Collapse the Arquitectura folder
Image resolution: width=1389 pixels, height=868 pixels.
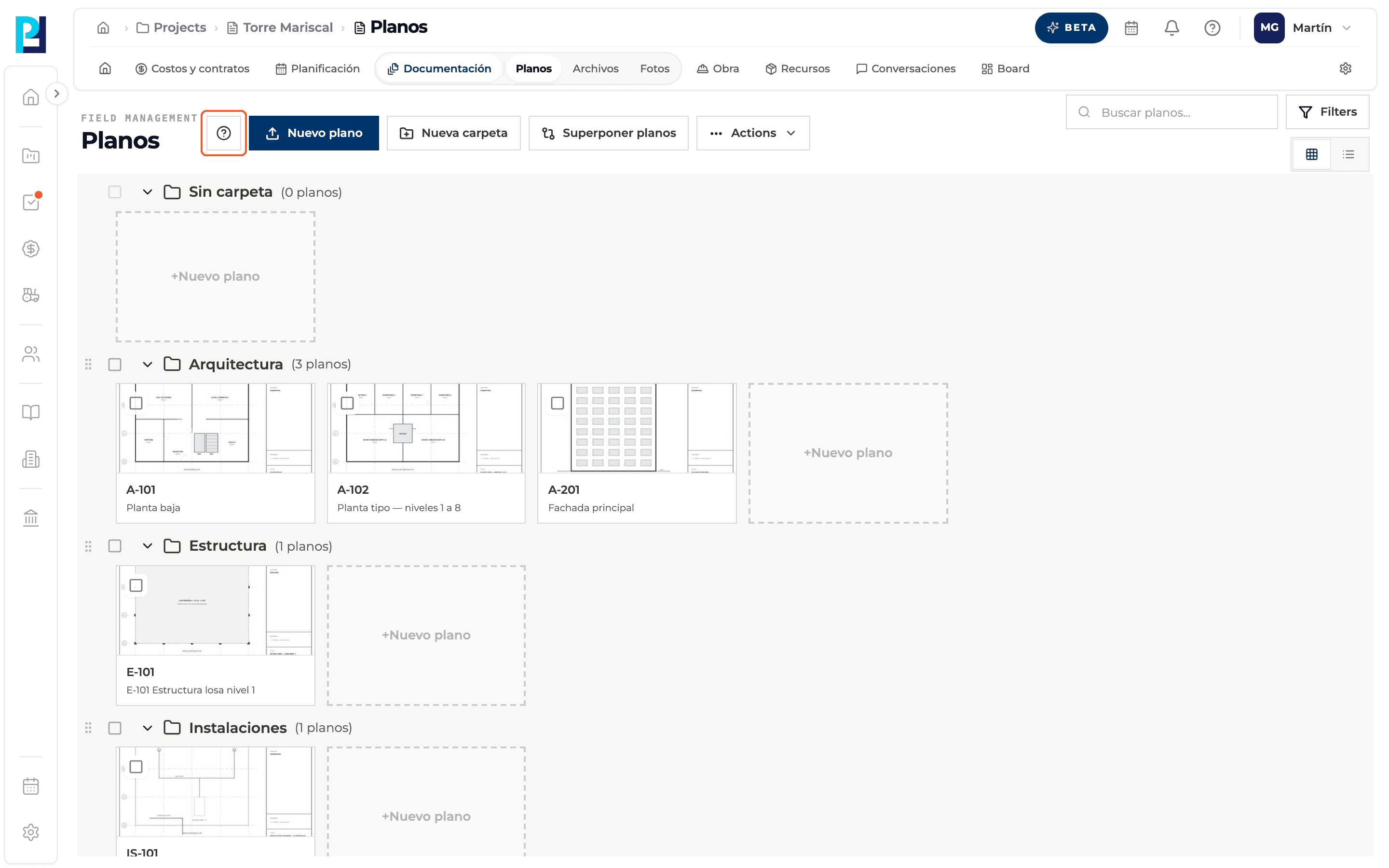(x=148, y=365)
